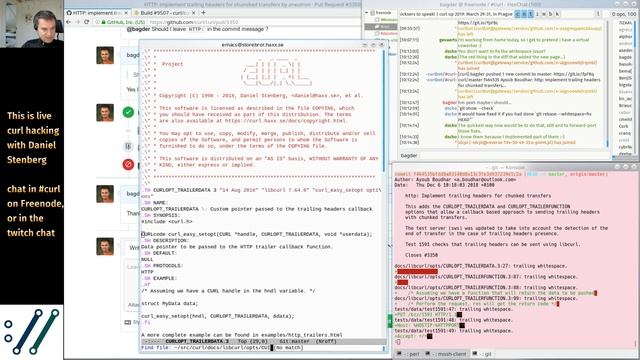This screenshot has width=640, height=360.
Task: Switch to the 'HTTP: implement' GitHub tab
Action: [97, 13]
